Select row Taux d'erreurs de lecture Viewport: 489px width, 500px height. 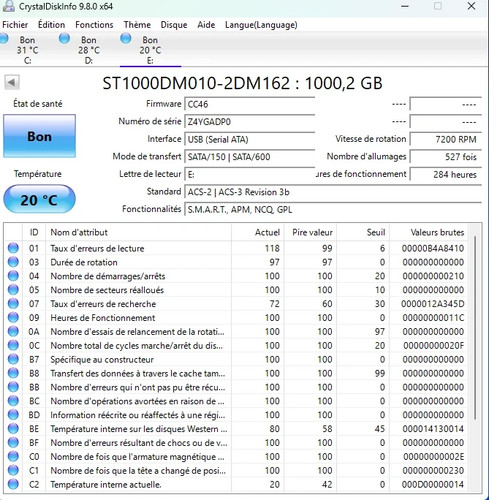(x=236, y=248)
